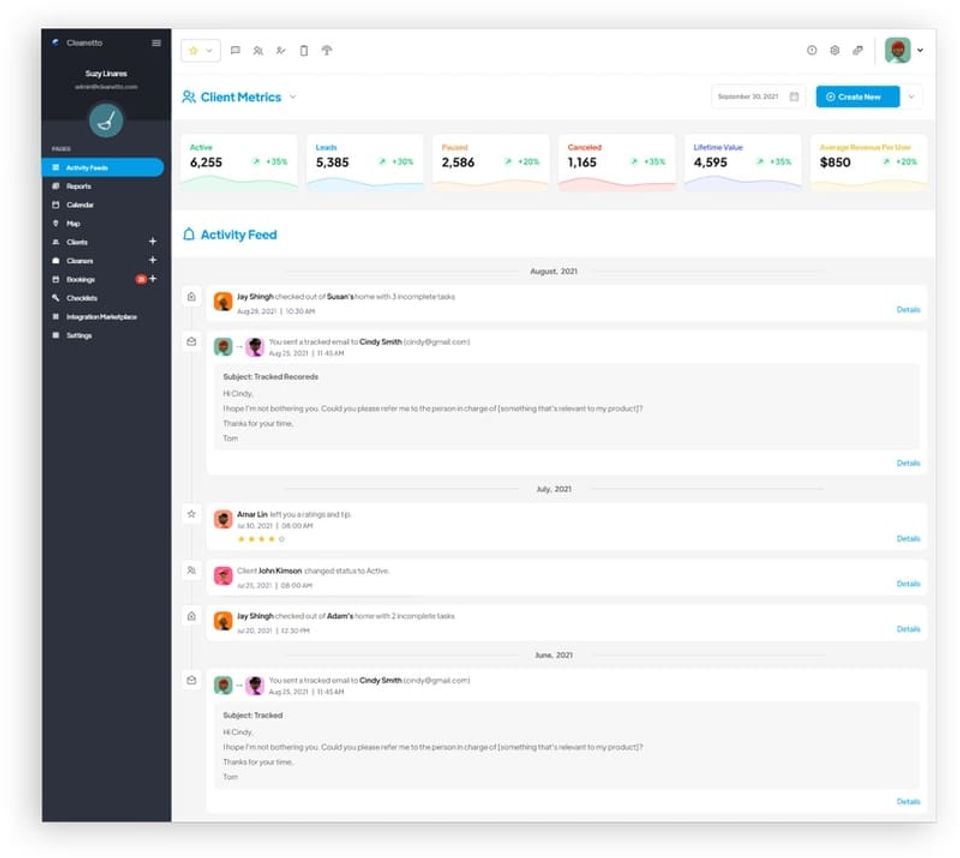Click star icon beside Amar Lin rating

click(192, 514)
